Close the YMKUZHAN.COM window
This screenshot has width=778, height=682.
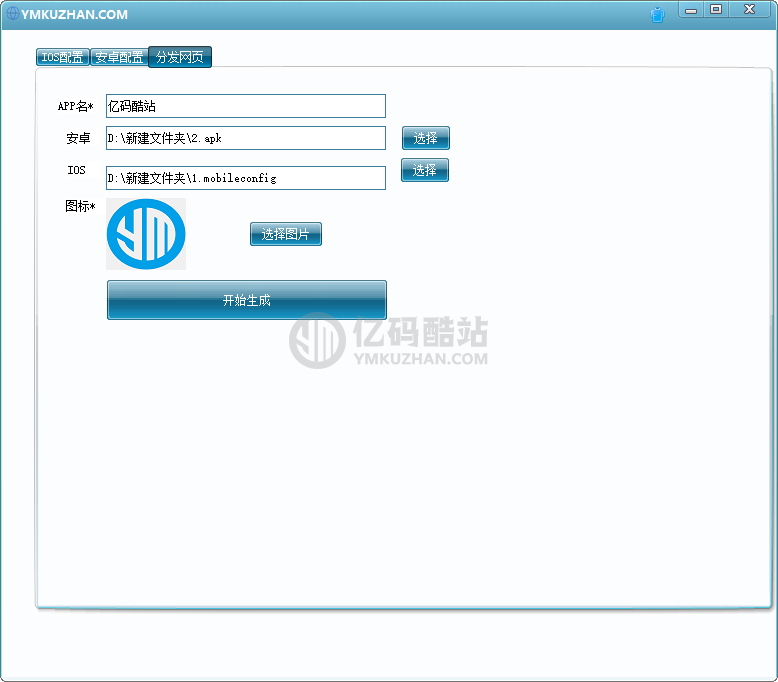pos(749,9)
